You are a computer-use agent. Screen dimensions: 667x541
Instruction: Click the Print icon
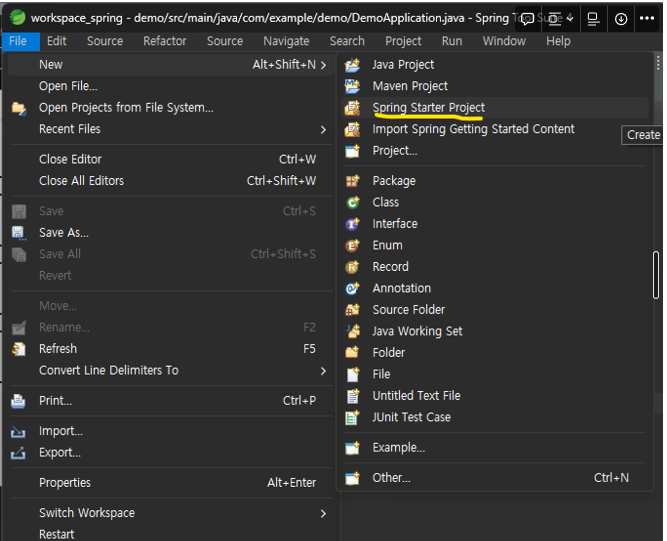(x=19, y=401)
